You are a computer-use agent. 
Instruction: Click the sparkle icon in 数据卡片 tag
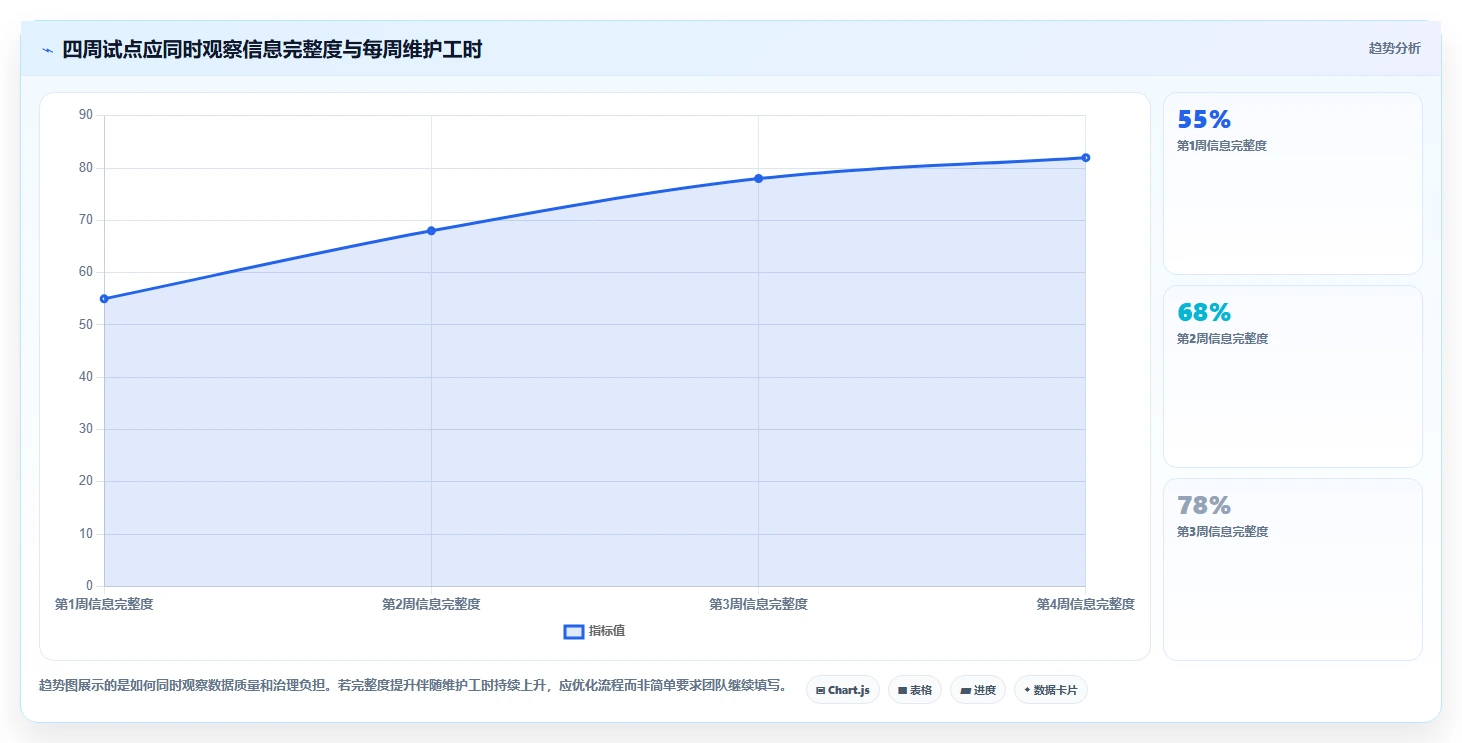[x=1027, y=690]
